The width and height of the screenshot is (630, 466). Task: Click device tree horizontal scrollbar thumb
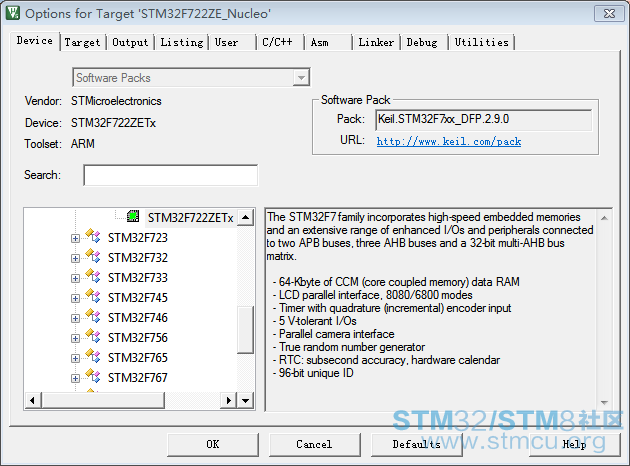pyautogui.click(x=103, y=401)
